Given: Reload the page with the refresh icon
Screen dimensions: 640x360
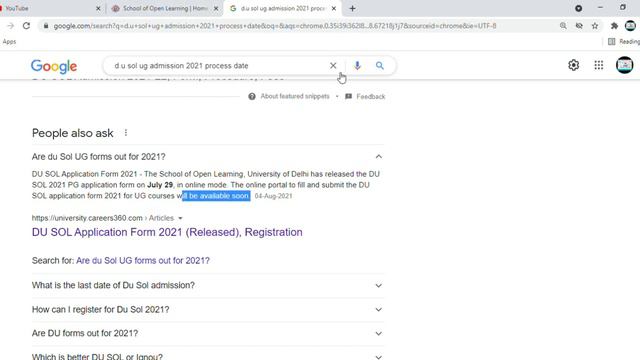Looking at the screenshot, I should click(27, 26).
